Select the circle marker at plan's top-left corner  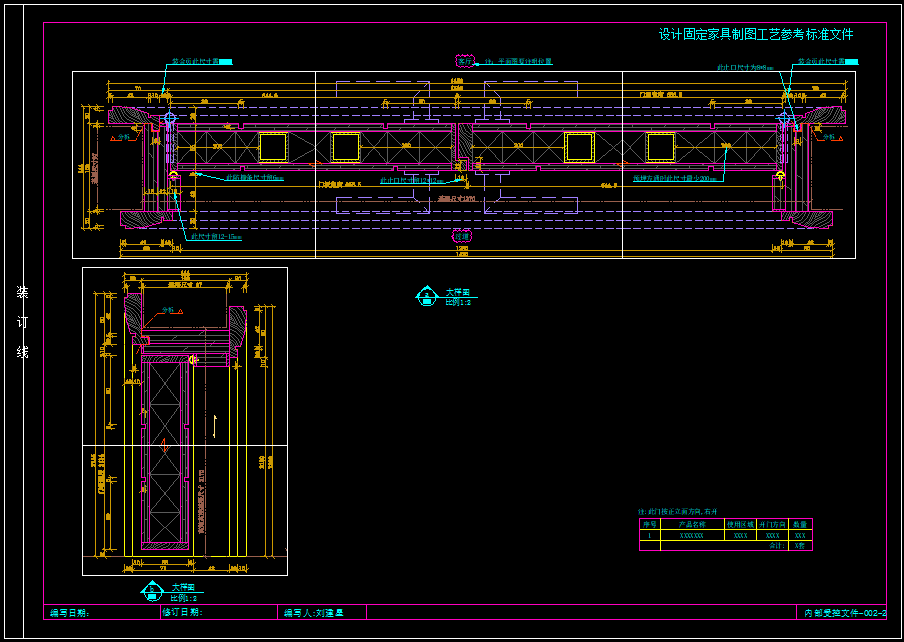(169, 118)
